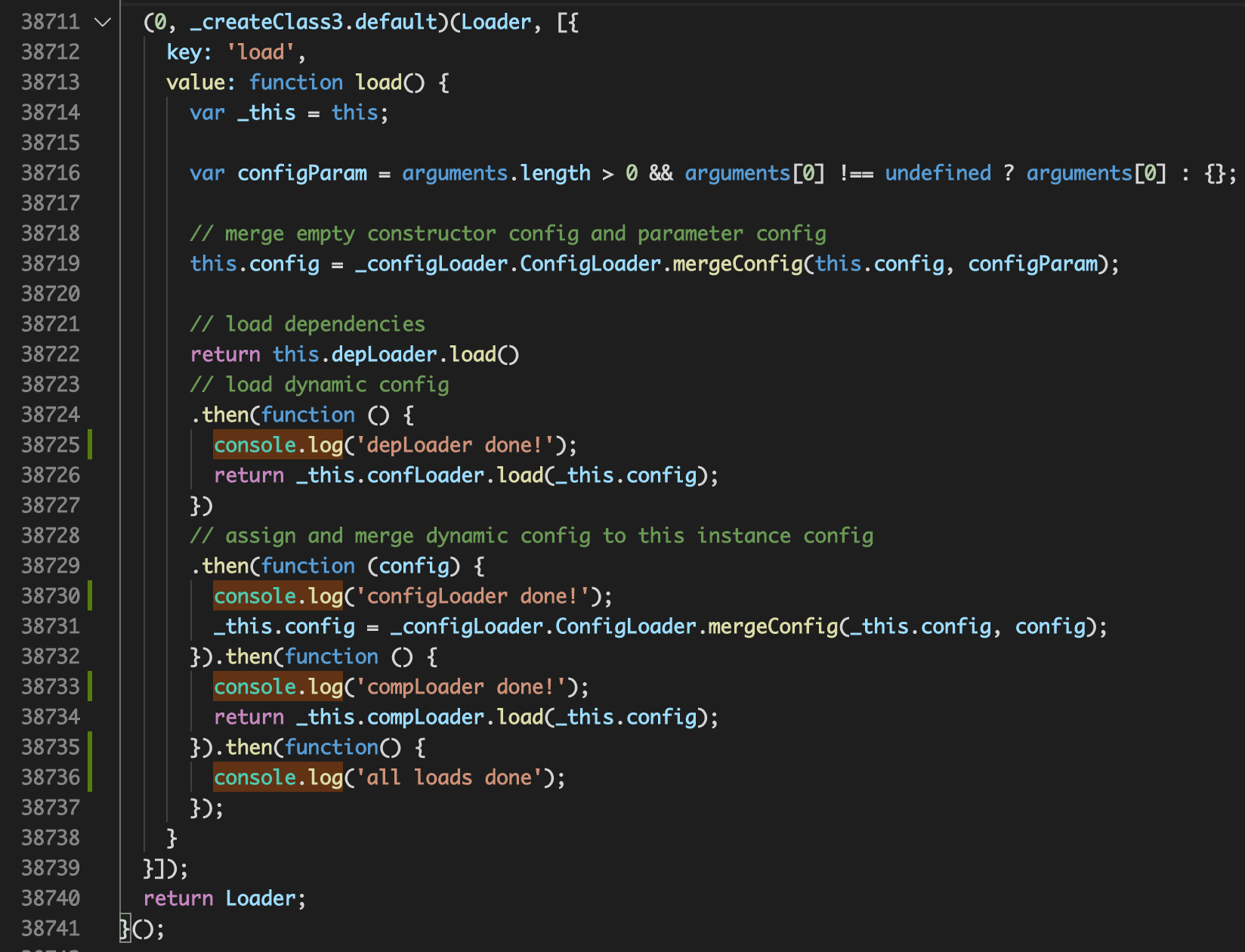Click the change bar next to line 38736
The height and width of the screenshot is (952, 1245).
tap(90, 777)
